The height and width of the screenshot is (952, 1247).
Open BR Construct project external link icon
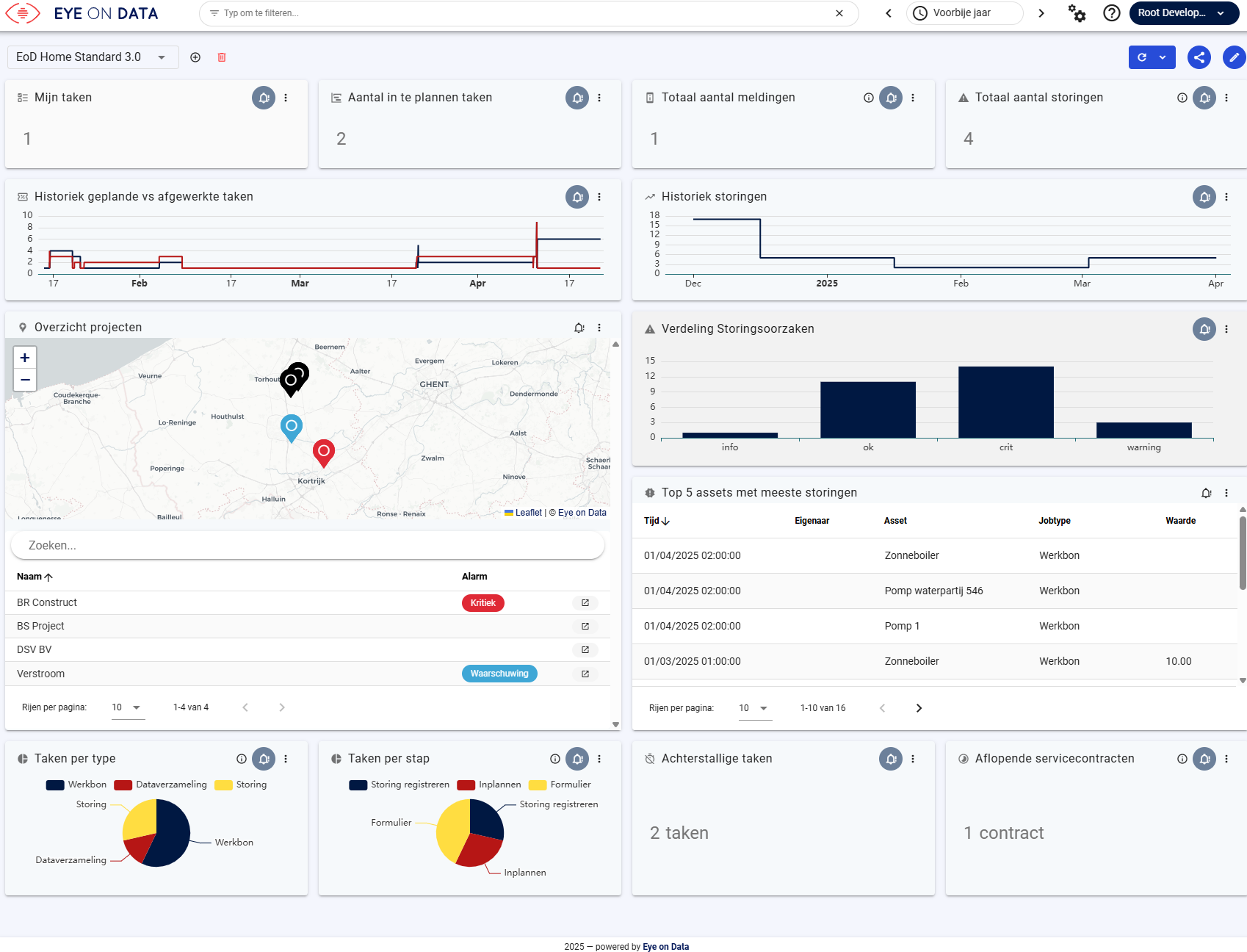click(x=585, y=603)
